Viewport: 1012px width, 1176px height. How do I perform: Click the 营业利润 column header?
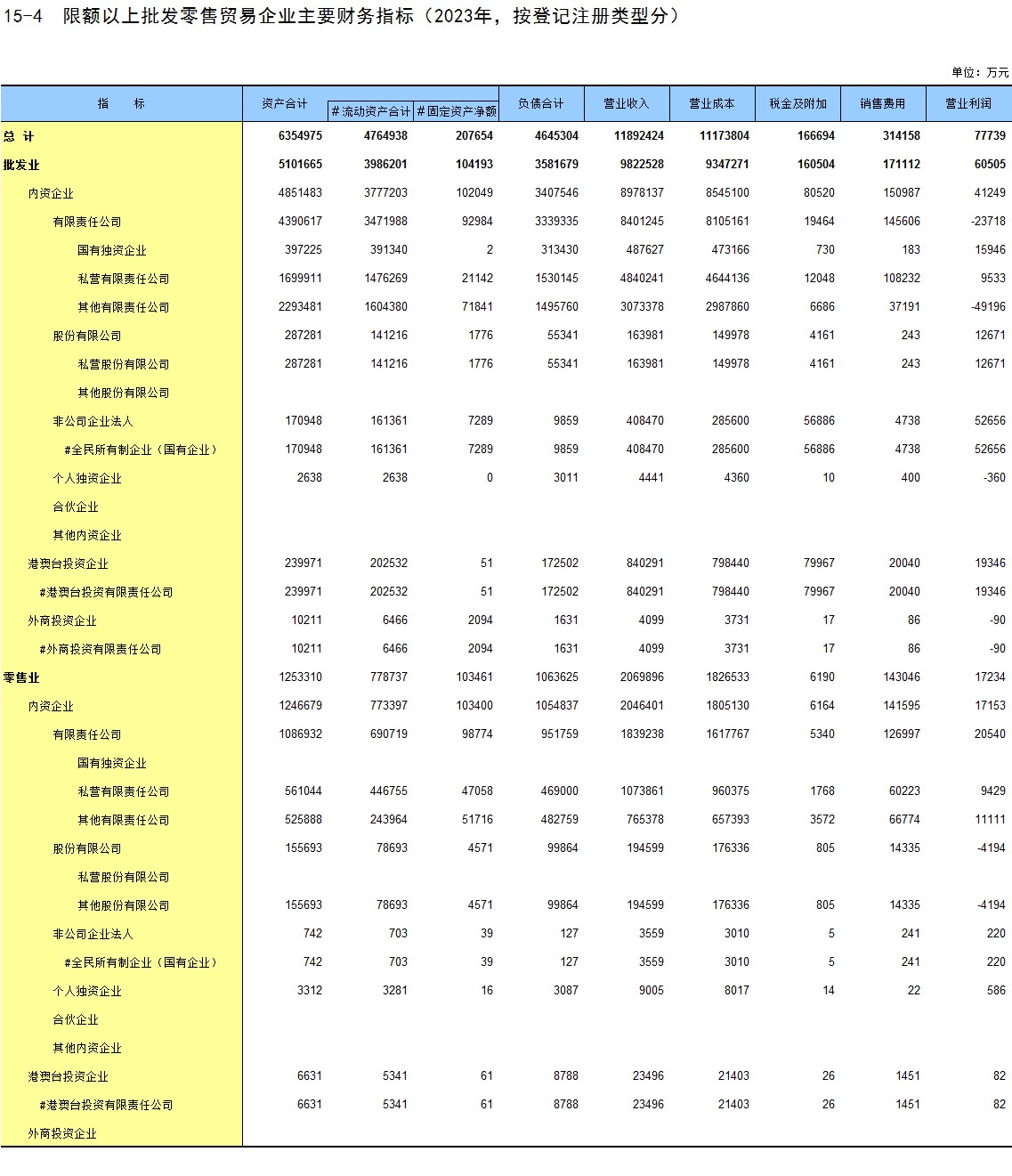(968, 103)
